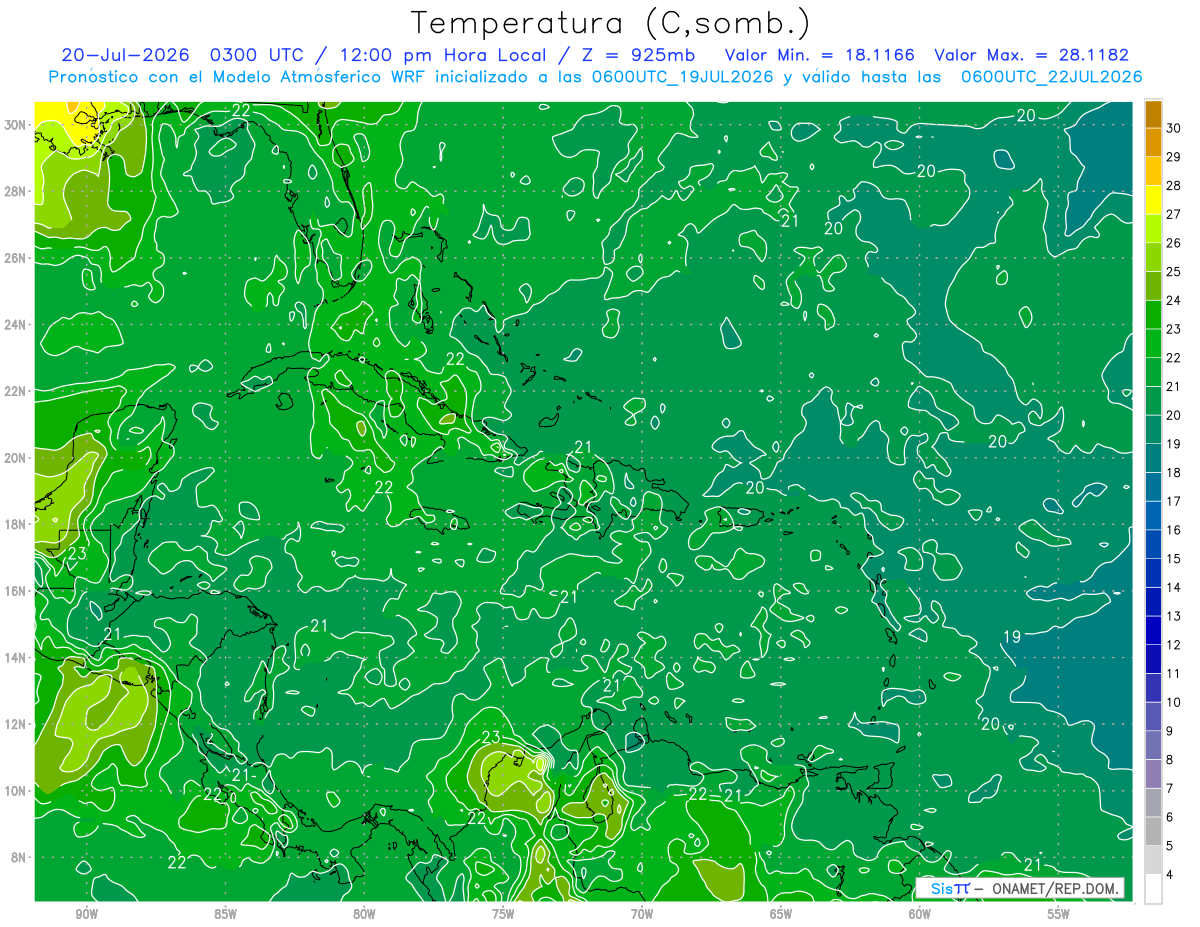Click the color scale label '5'
This screenshot has width=1200, height=927.
1171,846
